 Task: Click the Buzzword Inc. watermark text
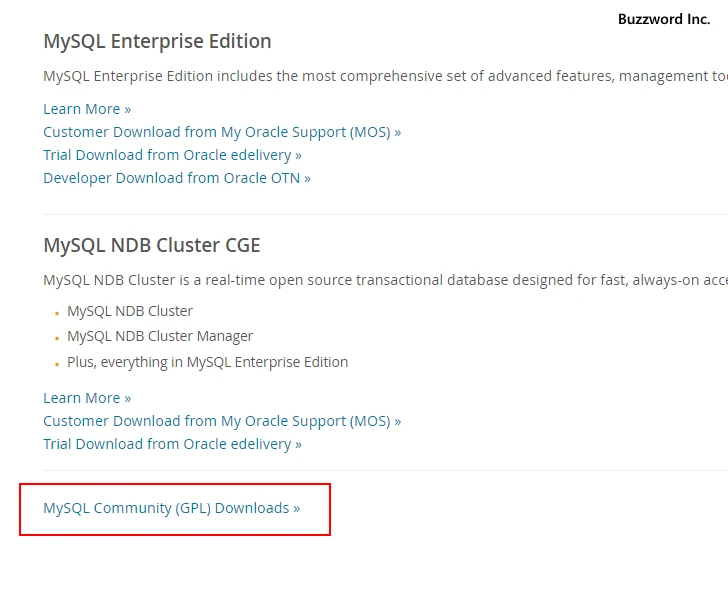(663, 19)
